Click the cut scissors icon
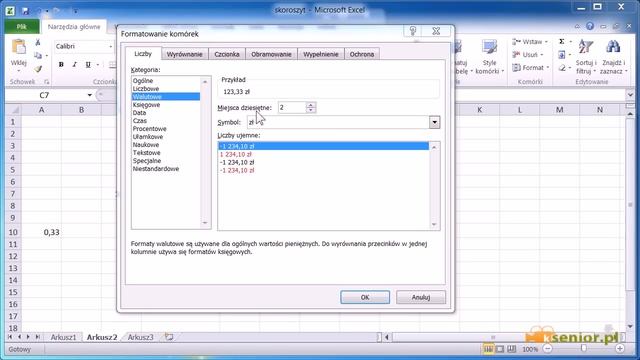 [38, 42]
